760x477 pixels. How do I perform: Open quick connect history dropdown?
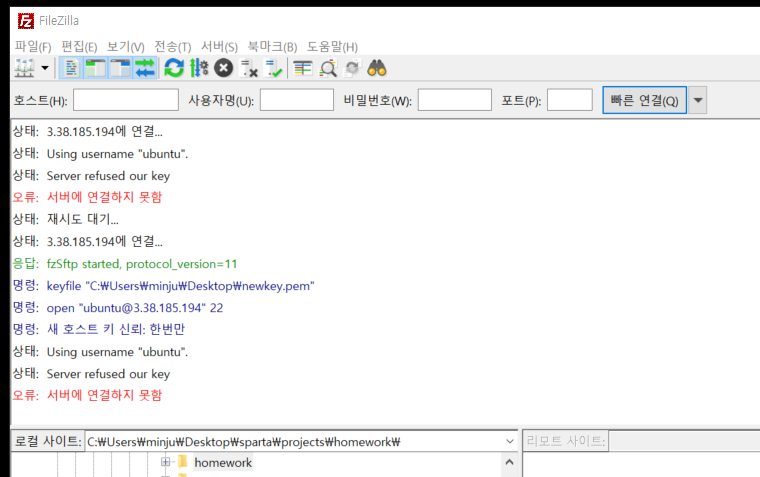697,100
